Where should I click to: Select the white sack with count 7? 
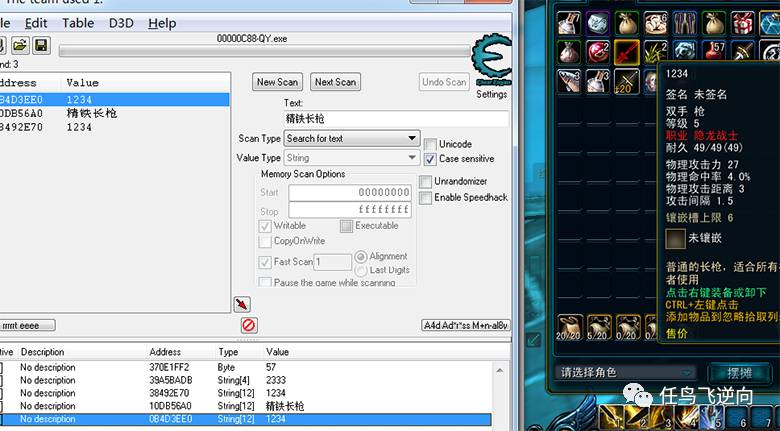[569, 23]
